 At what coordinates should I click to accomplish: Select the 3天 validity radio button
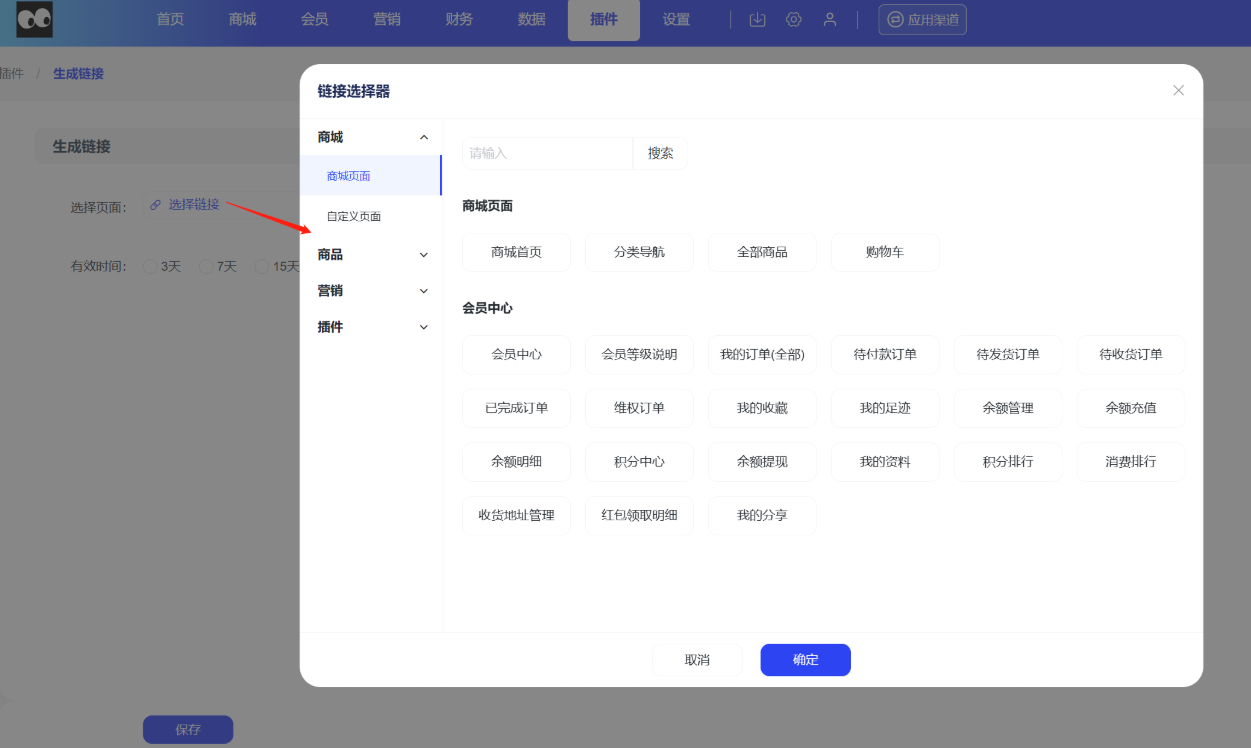tap(150, 267)
